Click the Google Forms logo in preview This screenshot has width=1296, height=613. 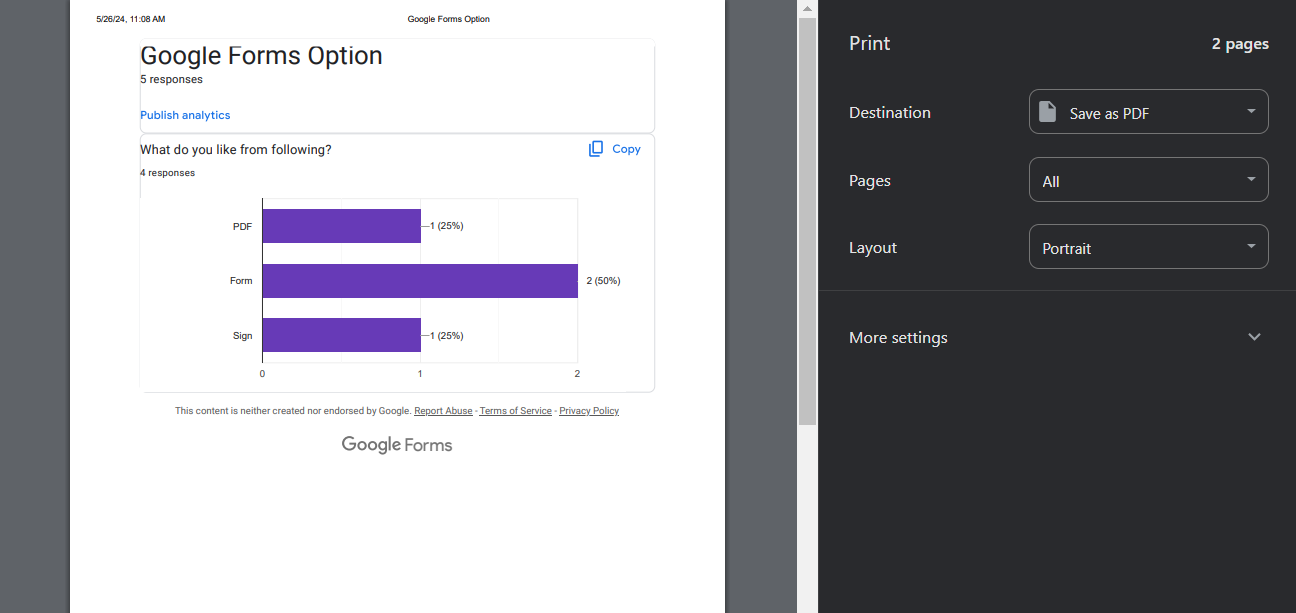(x=397, y=445)
